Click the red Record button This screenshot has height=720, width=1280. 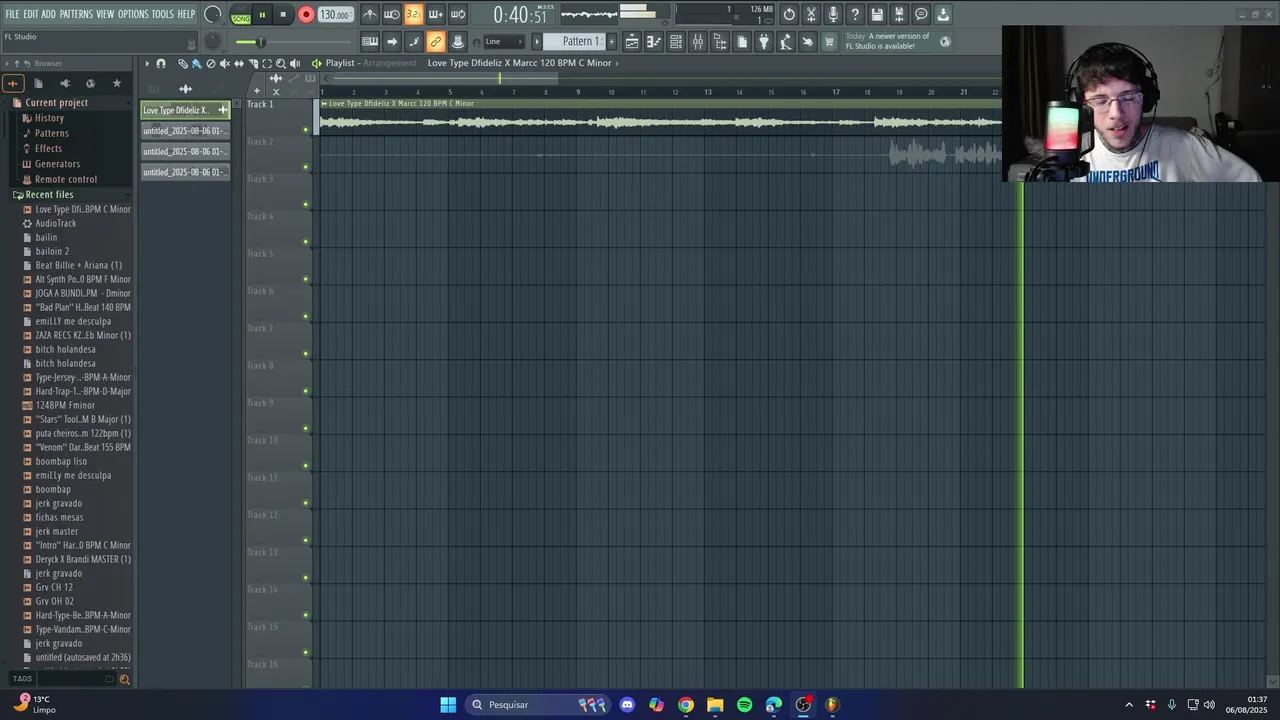(x=306, y=15)
